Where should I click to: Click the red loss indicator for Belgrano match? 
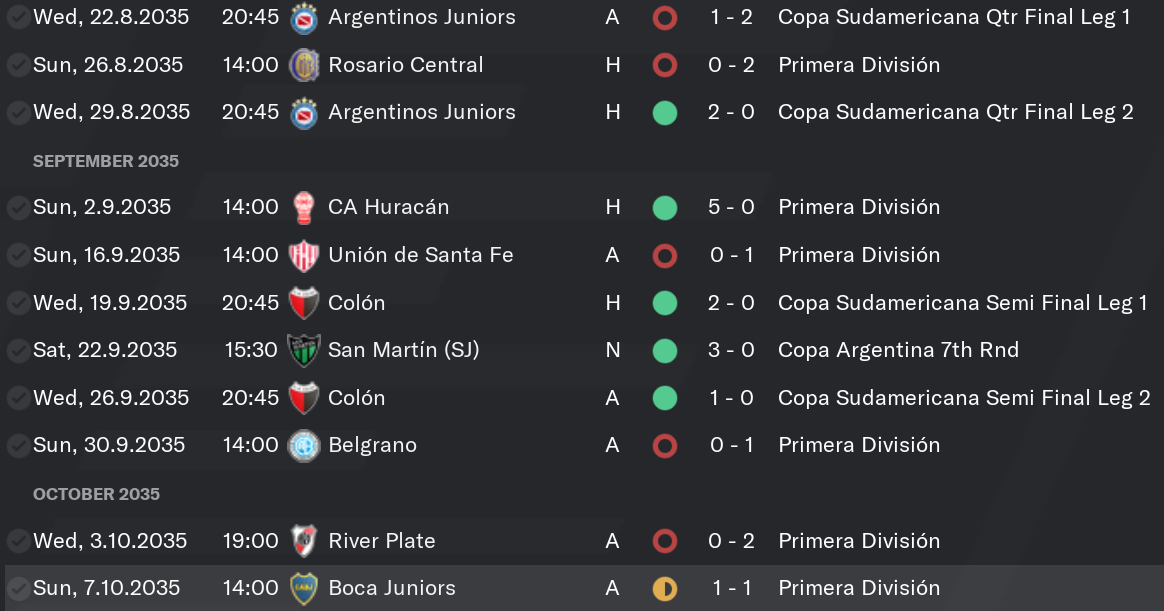tap(664, 445)
